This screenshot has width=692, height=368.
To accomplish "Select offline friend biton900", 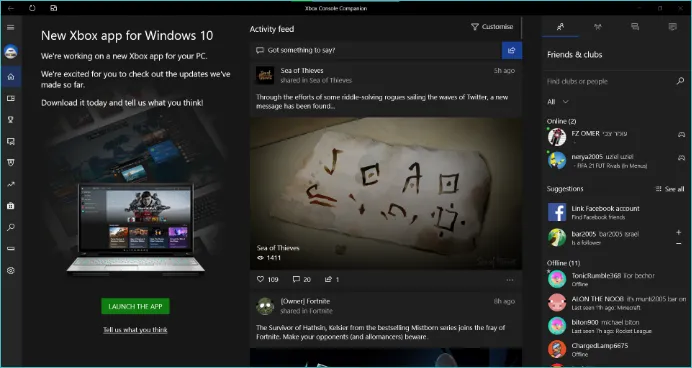I will pos(617,326).
